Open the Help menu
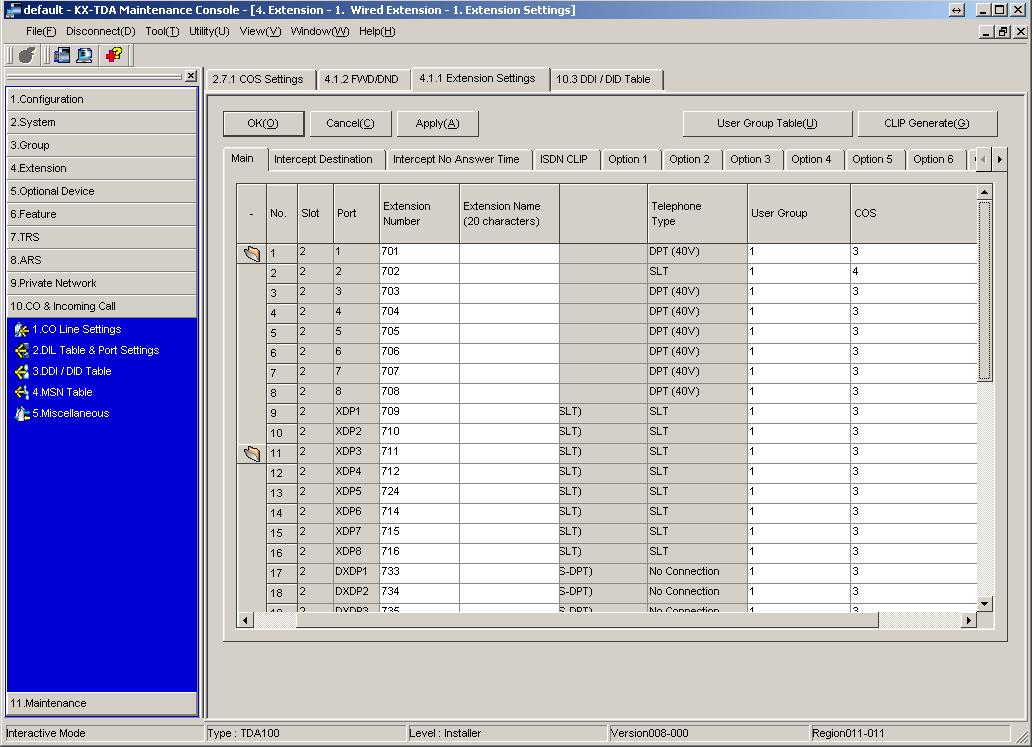Viewport: 1032px width, 747px height. click(x=377, y=32)
